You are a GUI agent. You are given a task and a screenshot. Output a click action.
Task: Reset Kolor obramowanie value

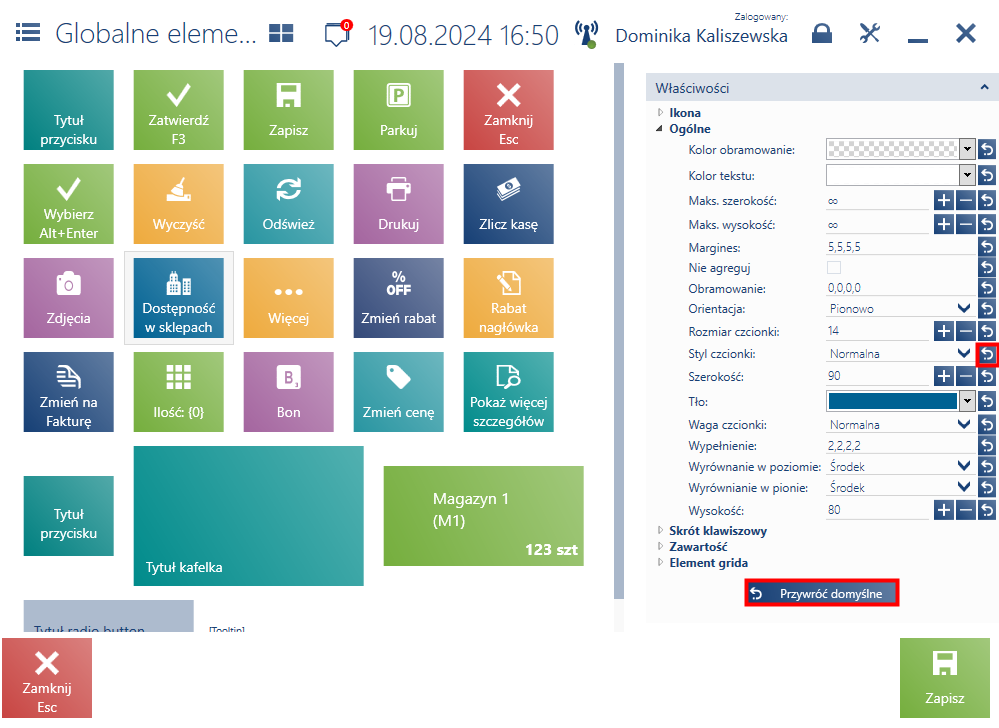coord(987,150)
